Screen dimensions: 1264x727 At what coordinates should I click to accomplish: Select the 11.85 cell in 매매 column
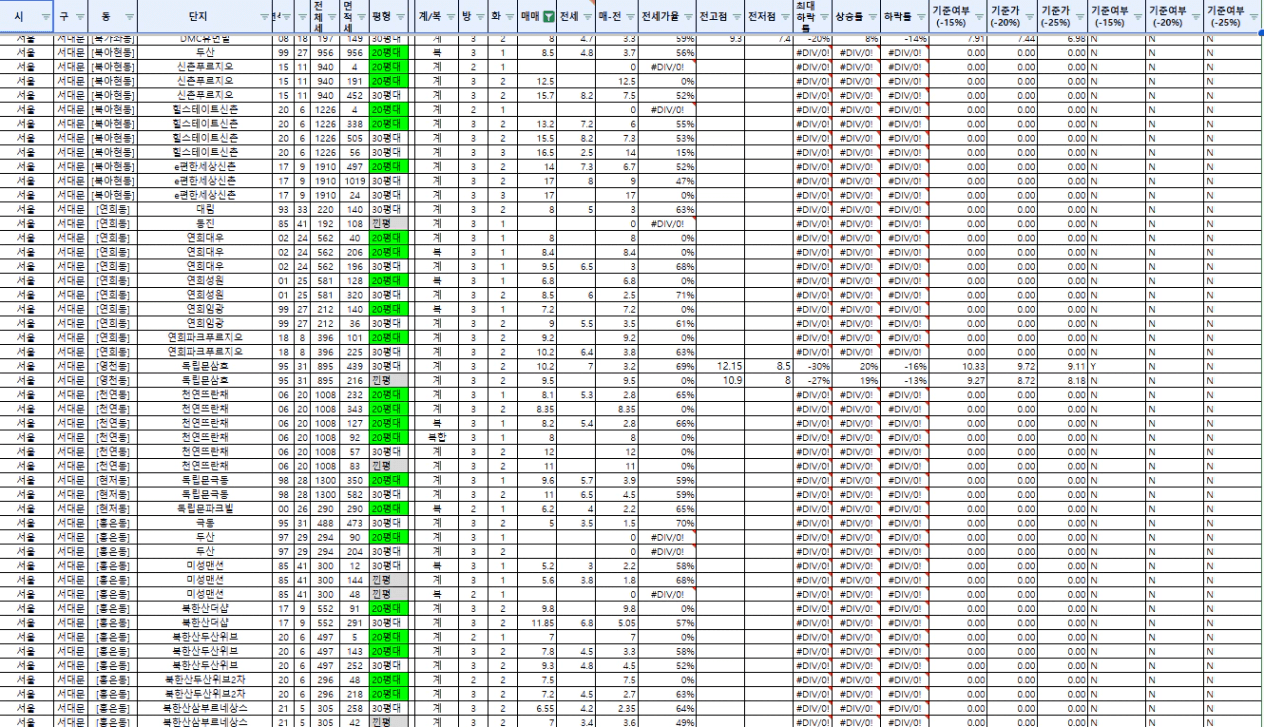pos(538,621)
